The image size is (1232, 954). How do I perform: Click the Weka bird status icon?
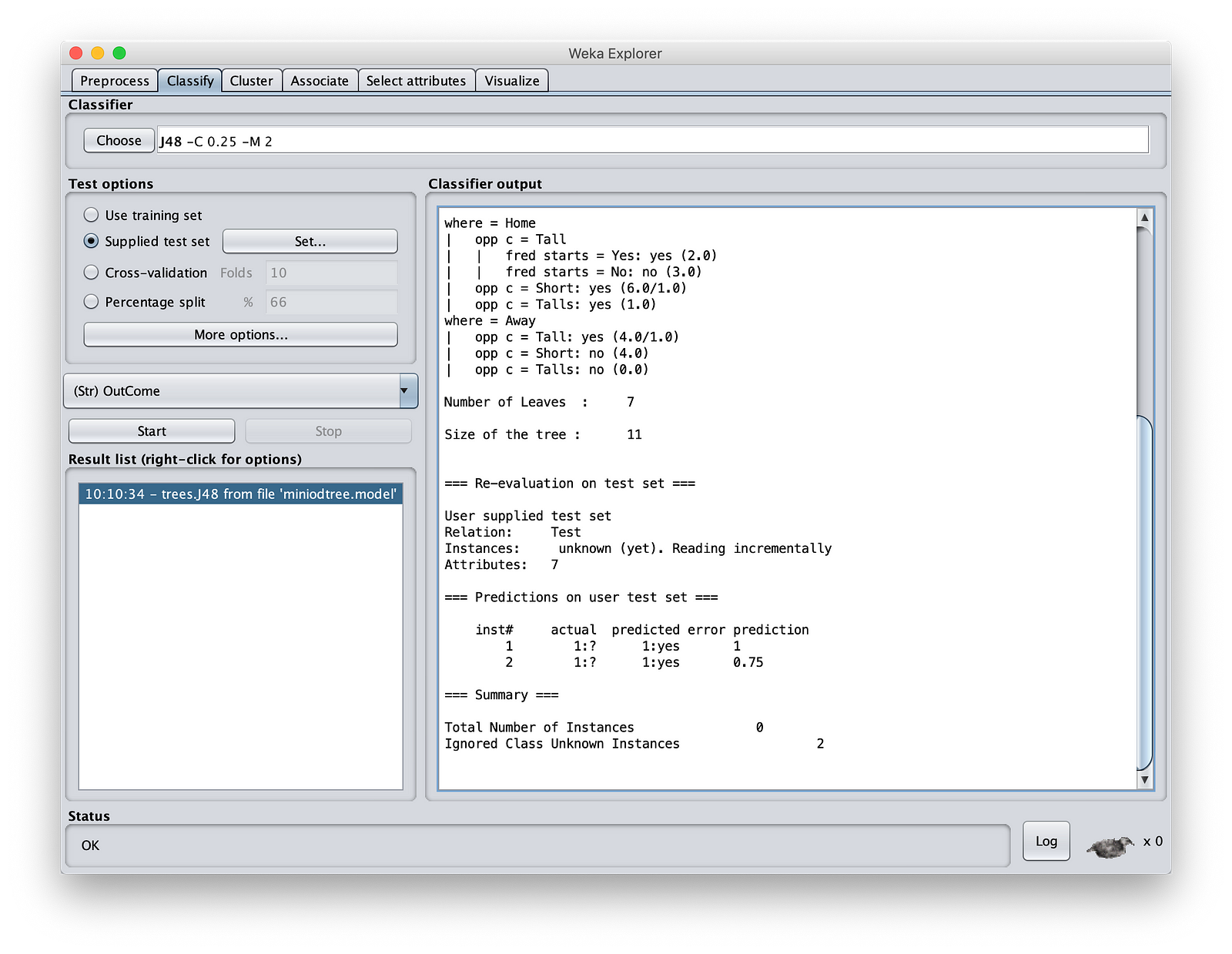pos(1110,846)
